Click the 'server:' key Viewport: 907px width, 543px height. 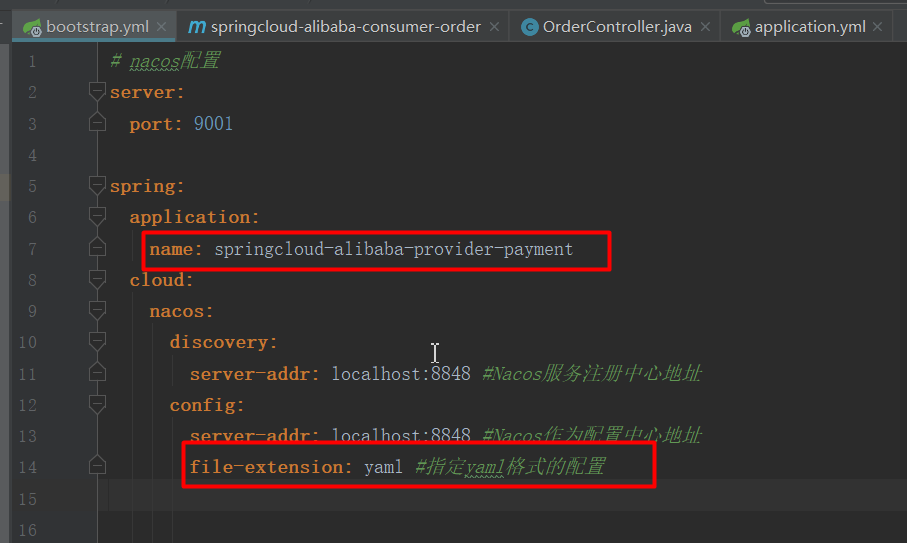click(147, 93)
